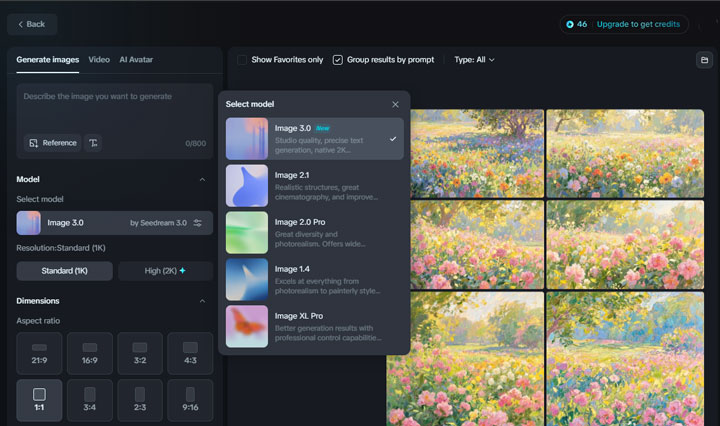
Task: Select High (2K) resolution
Action: click(x=165, y=271)
